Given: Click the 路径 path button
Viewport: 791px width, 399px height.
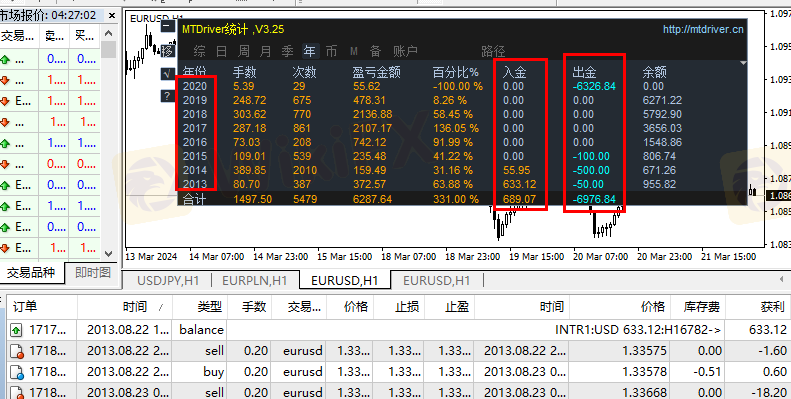Looking at the screenshot, I should click(493, 51).
